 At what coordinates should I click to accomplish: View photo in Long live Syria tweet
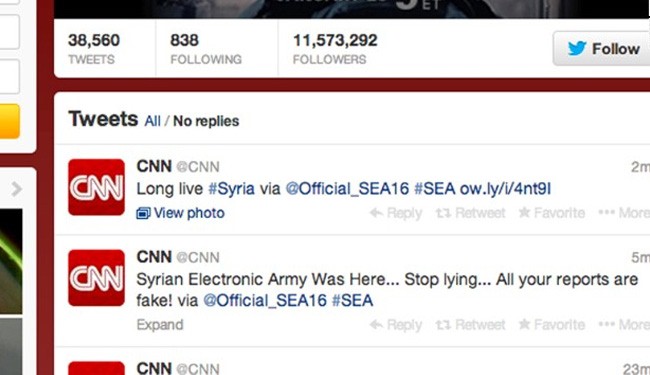pyautogui.click(x=181, y=213)
